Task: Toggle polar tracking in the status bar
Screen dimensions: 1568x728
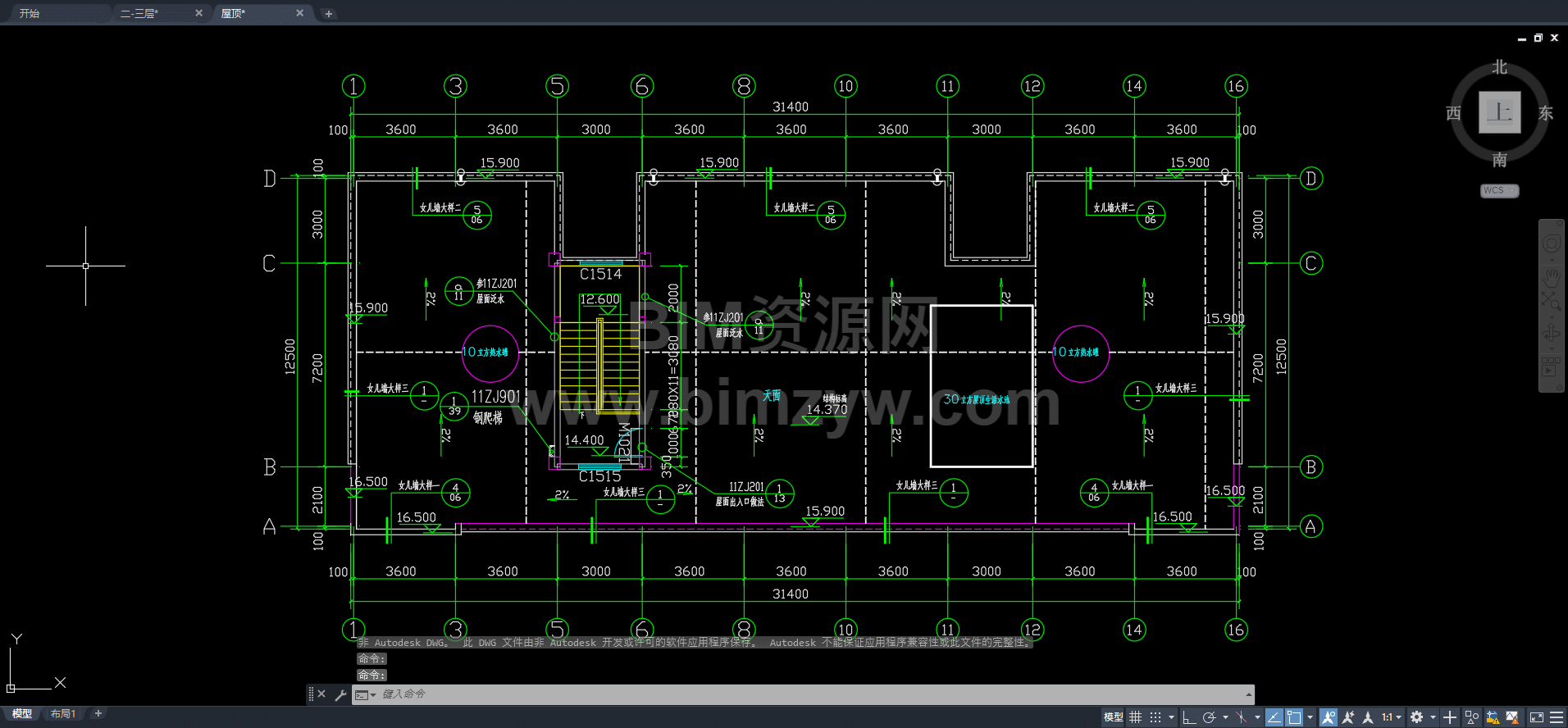Action: (x=1209, y=717)
